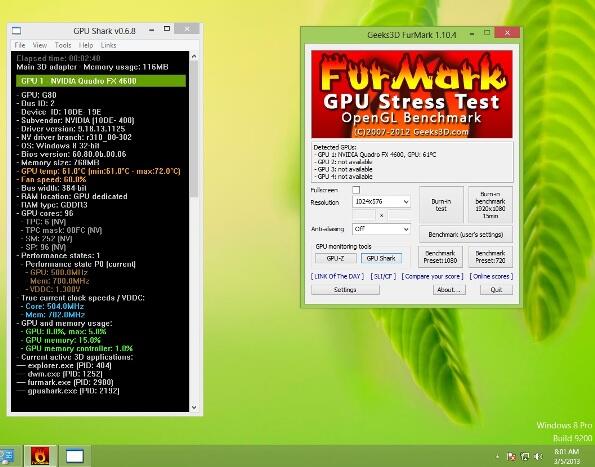
Task: Click the GPU Shark window icon in title bar
Action: 17,31
